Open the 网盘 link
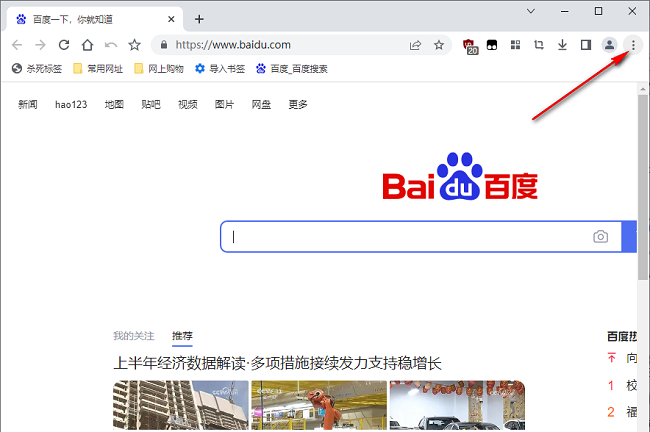Viewport: 650px width, 432px height. click(x=261, y=104)
